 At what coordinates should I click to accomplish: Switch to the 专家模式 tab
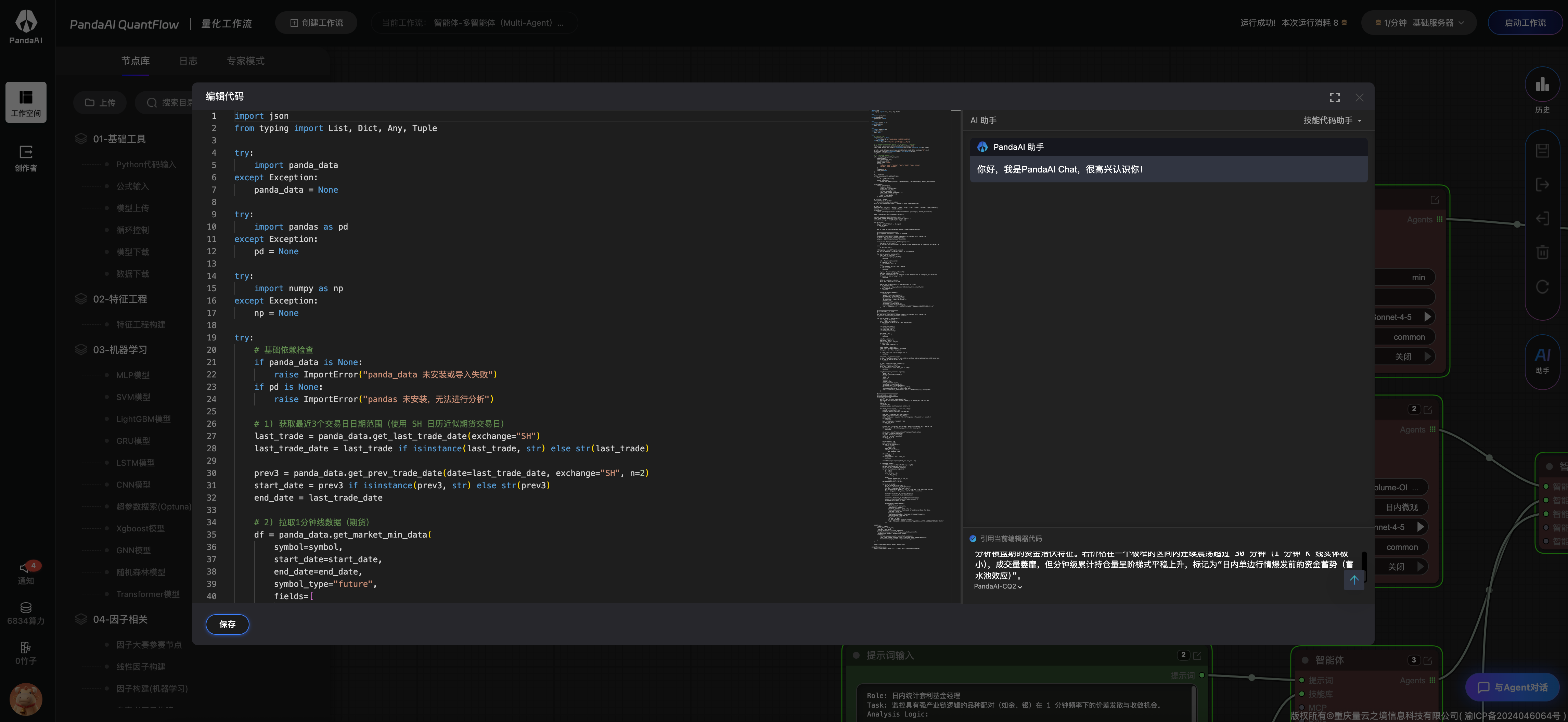245,61
